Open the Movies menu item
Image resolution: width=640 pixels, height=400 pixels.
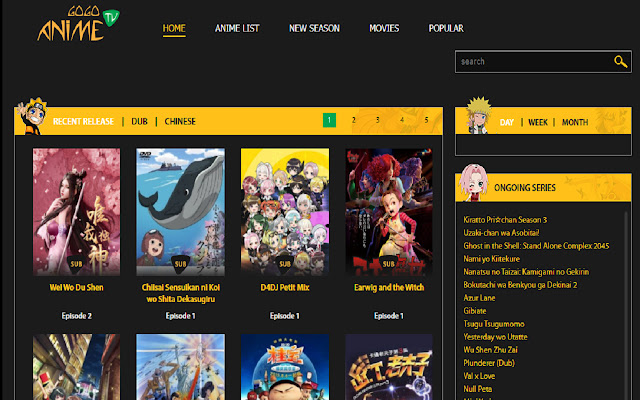tap(384, 28)
